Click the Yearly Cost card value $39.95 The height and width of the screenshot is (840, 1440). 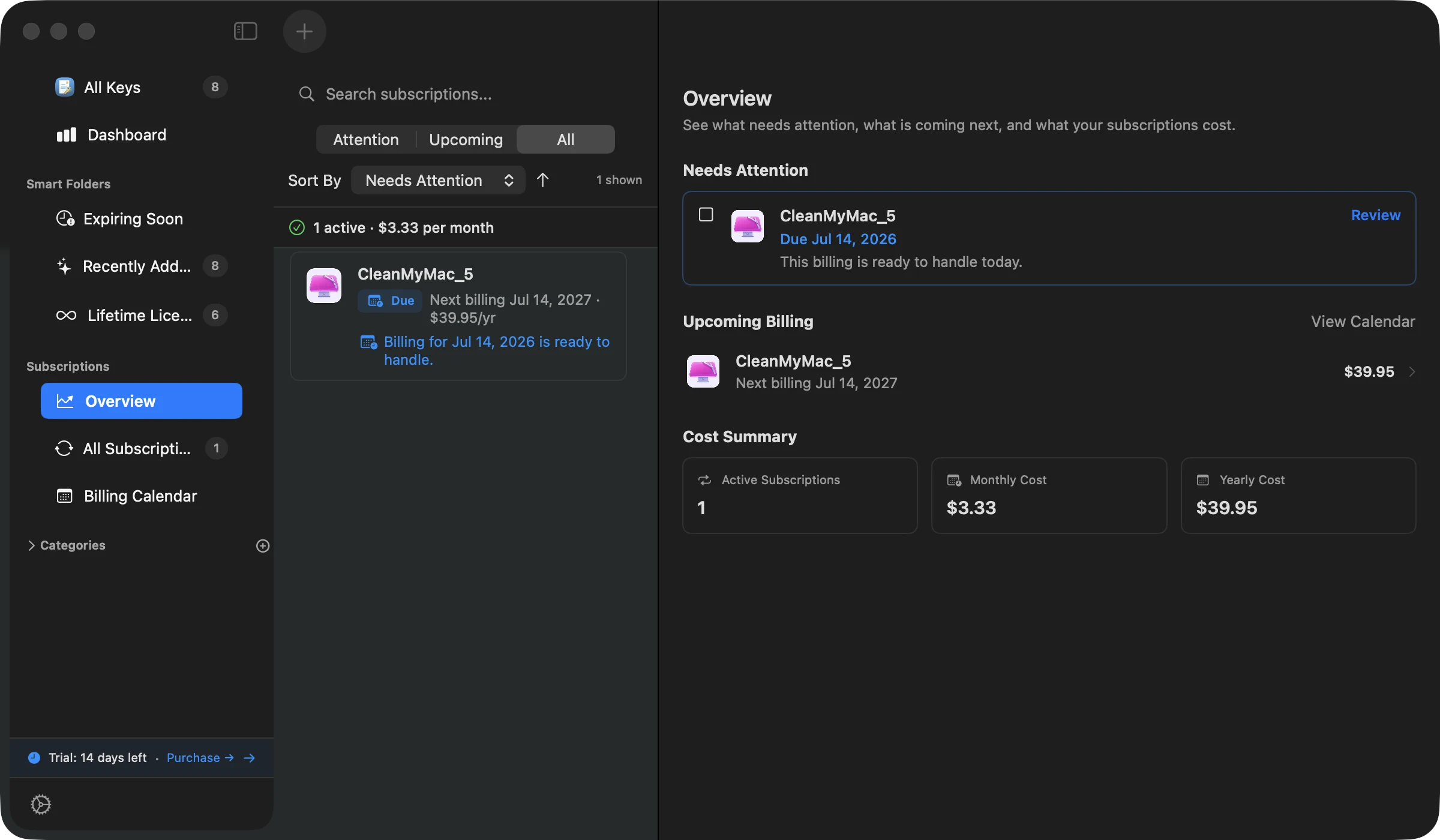(1226, 508)
